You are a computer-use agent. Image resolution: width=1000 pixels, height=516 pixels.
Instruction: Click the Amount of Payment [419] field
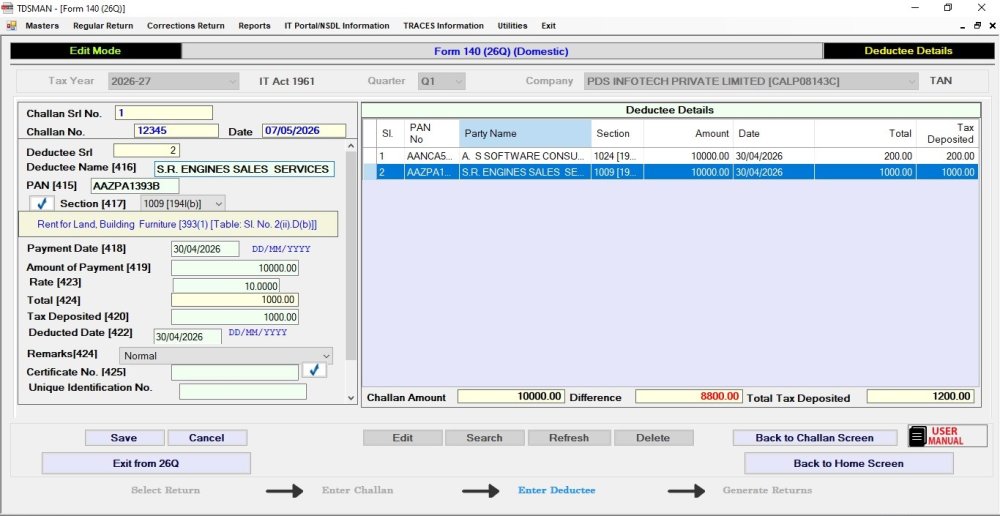tap(235, 269)
